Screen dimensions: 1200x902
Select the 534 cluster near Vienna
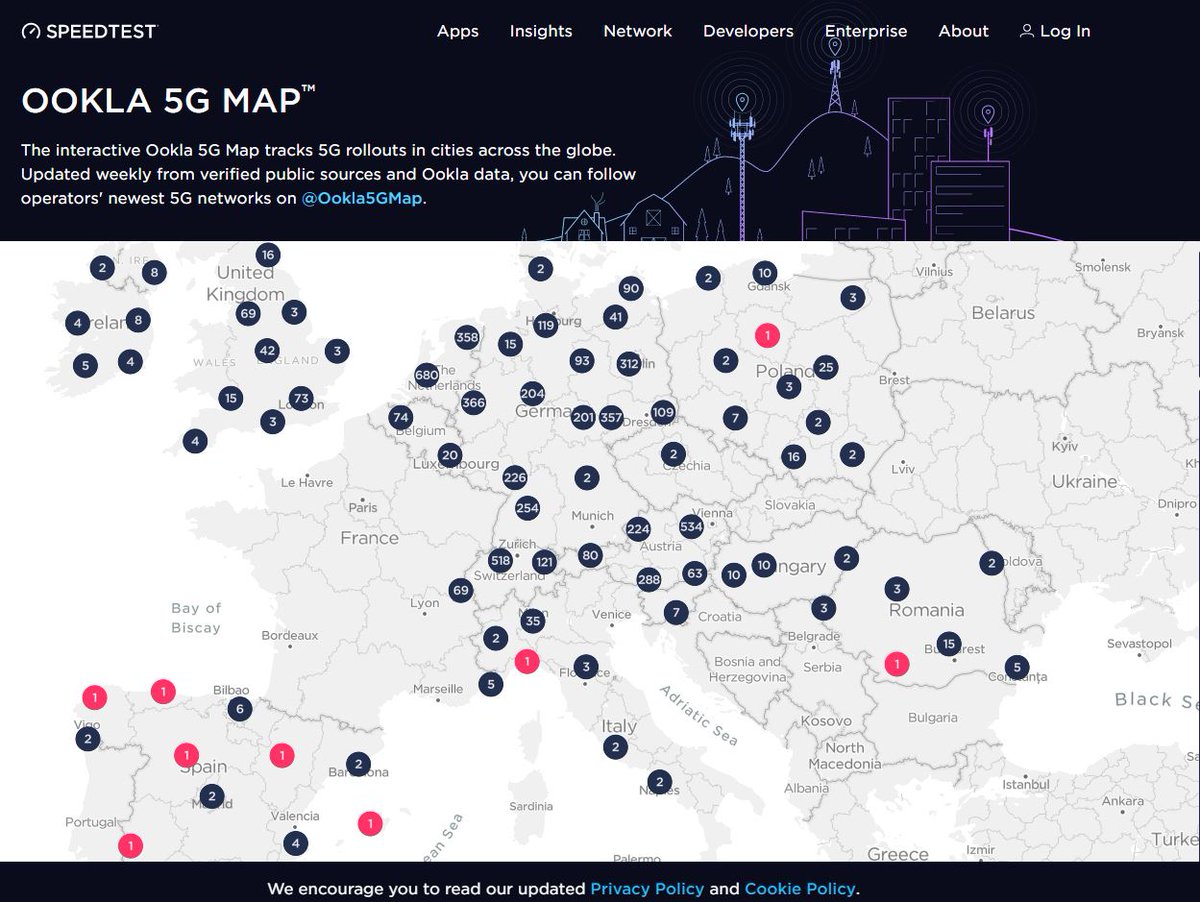pyautogui.click(x=691, y=526)
